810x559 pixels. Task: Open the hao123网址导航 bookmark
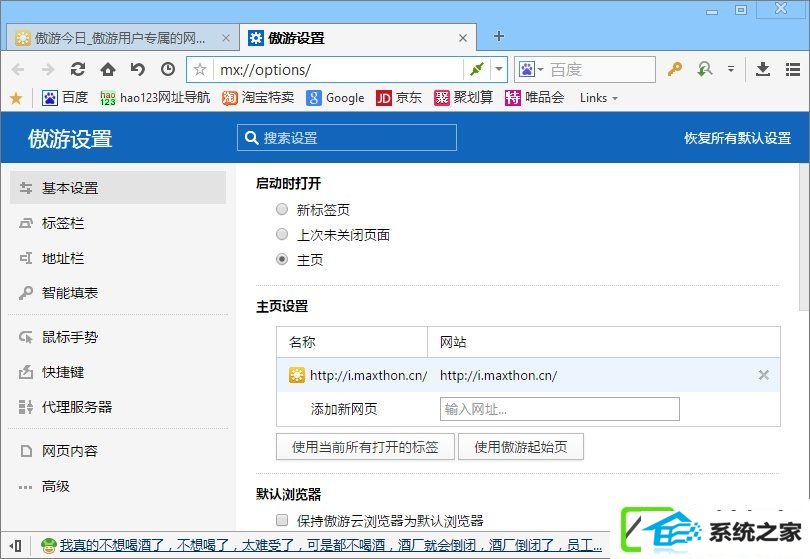[155, 98]
